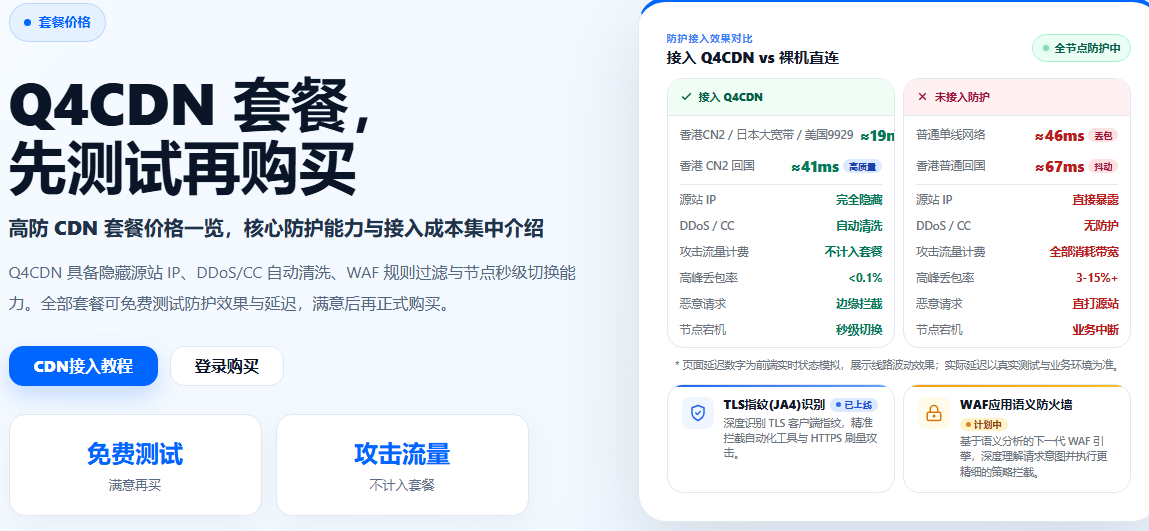This screenshot has height=531, width=1149.
Task: Click the 无防护 value
Action: [x=1101, y=226]
